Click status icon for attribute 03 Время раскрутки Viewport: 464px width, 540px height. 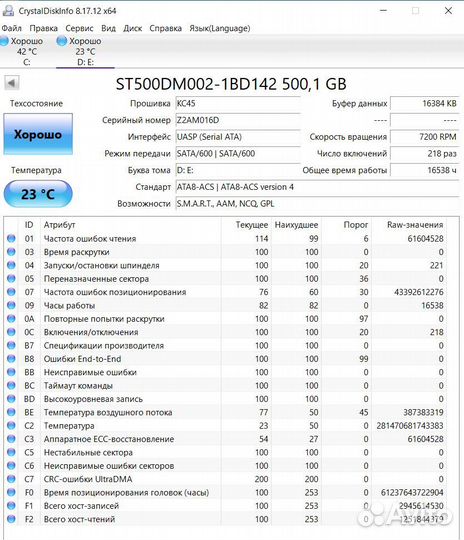tap(11, 252)
